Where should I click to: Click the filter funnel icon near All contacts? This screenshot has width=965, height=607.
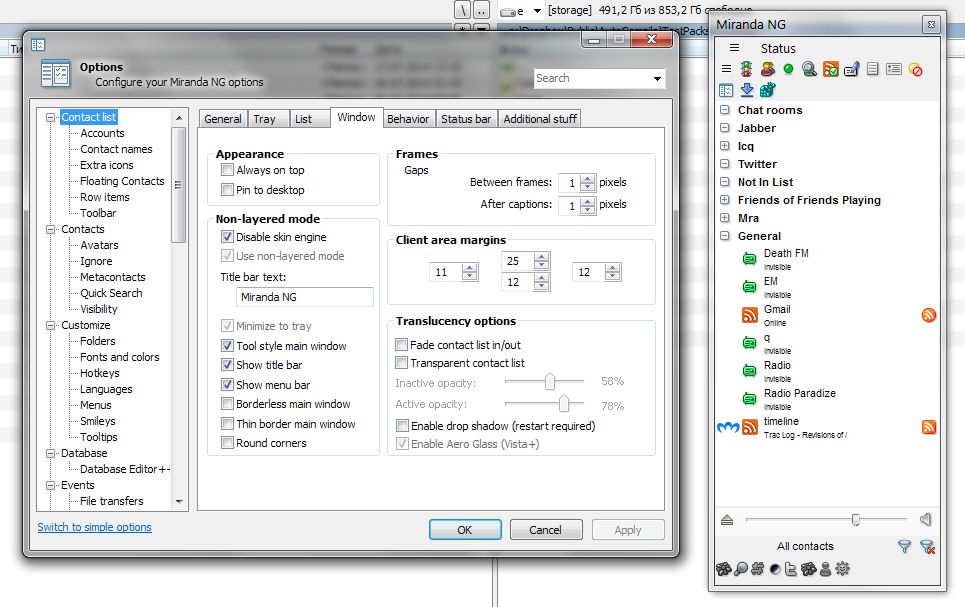click(904, 546)
